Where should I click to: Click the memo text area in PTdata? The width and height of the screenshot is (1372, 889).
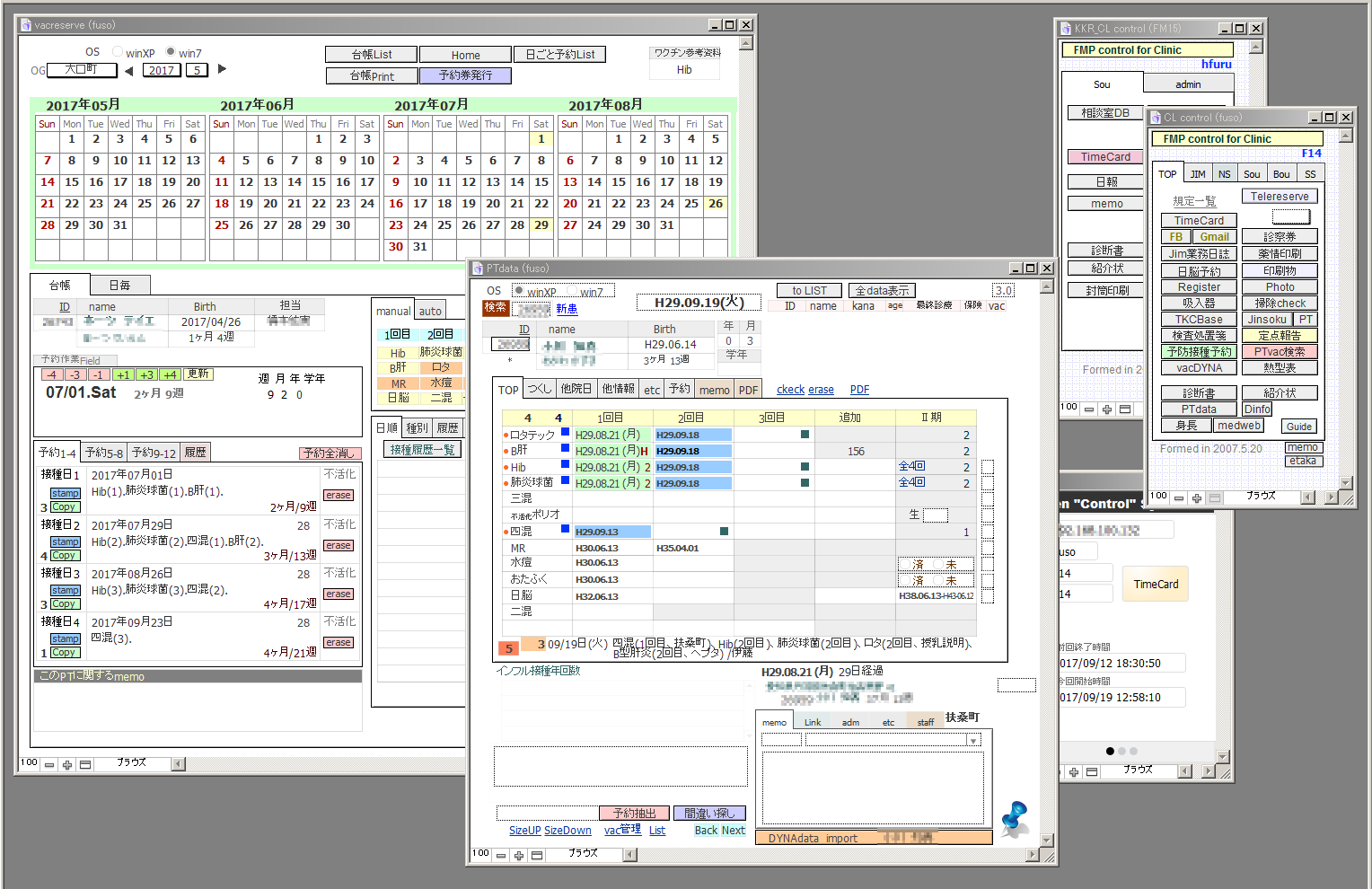872,788
